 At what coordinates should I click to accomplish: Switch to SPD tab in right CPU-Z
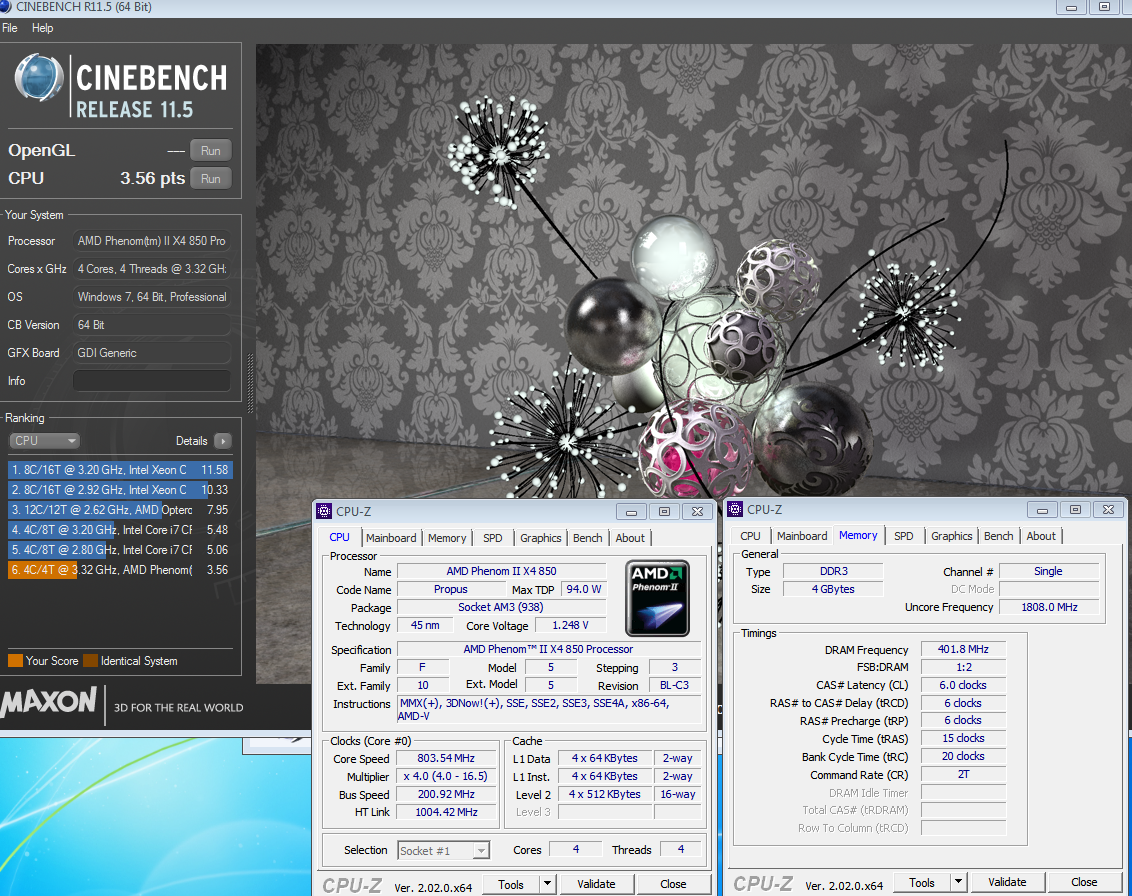click(x=904, y=536)
